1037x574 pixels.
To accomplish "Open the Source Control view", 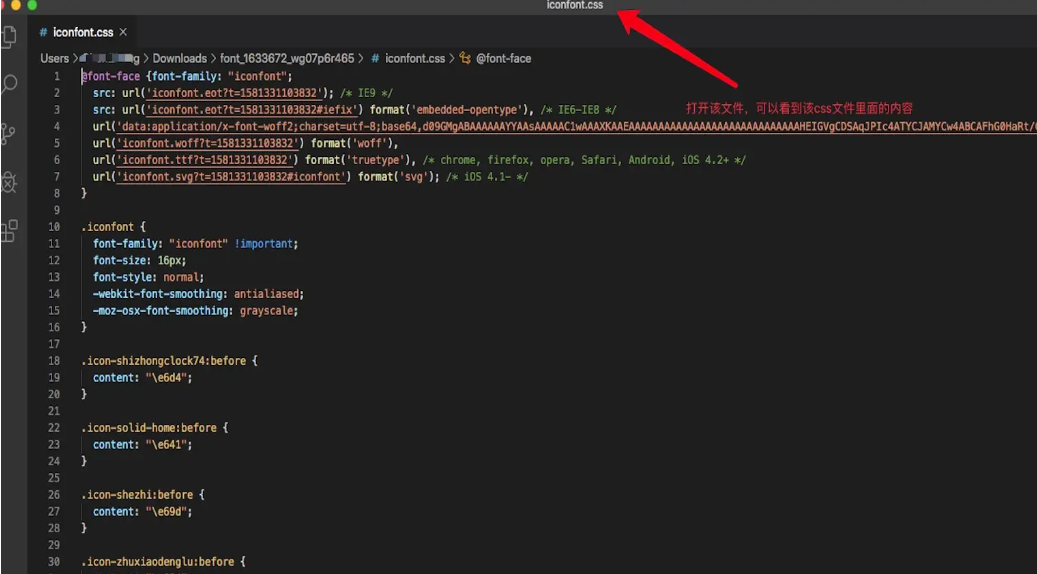I will 9,133.
